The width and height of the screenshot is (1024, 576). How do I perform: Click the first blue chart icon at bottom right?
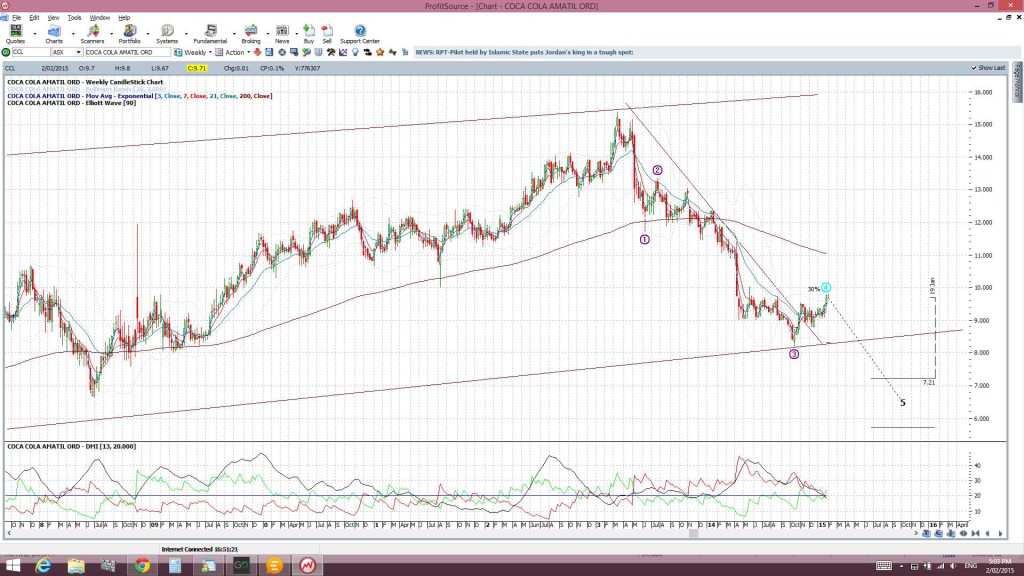tap(926, 533)
